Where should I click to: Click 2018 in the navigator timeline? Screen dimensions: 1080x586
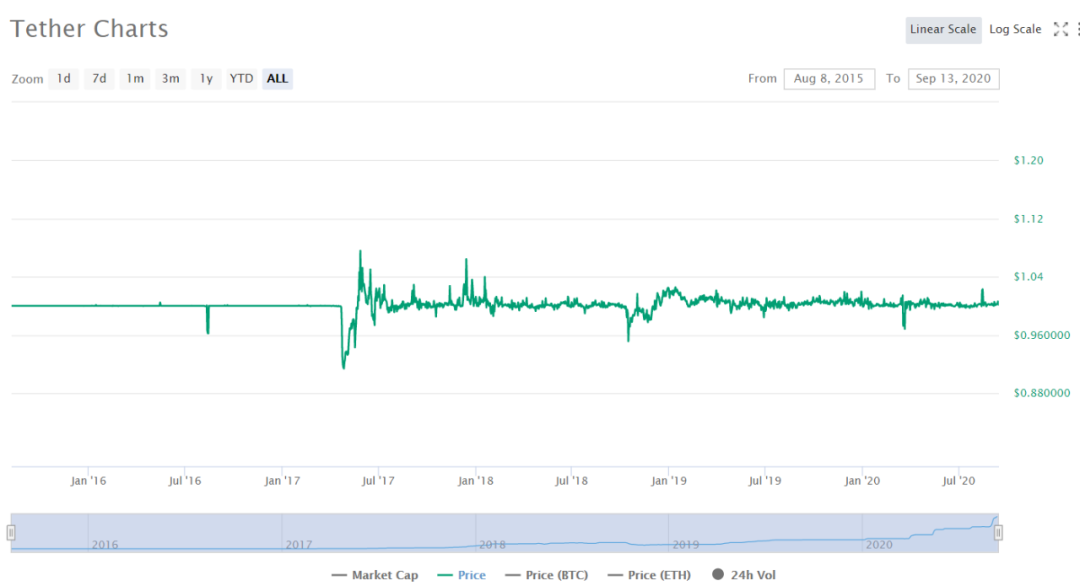coord(492,545)
